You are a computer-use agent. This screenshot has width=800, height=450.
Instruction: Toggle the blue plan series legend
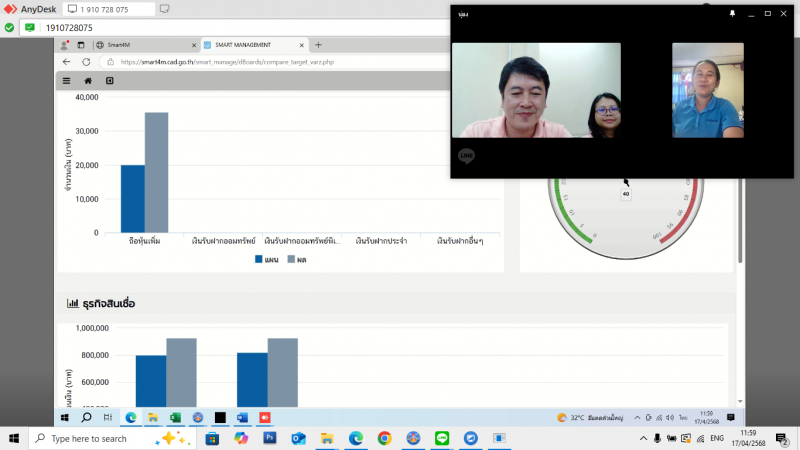tap(266, 259)
